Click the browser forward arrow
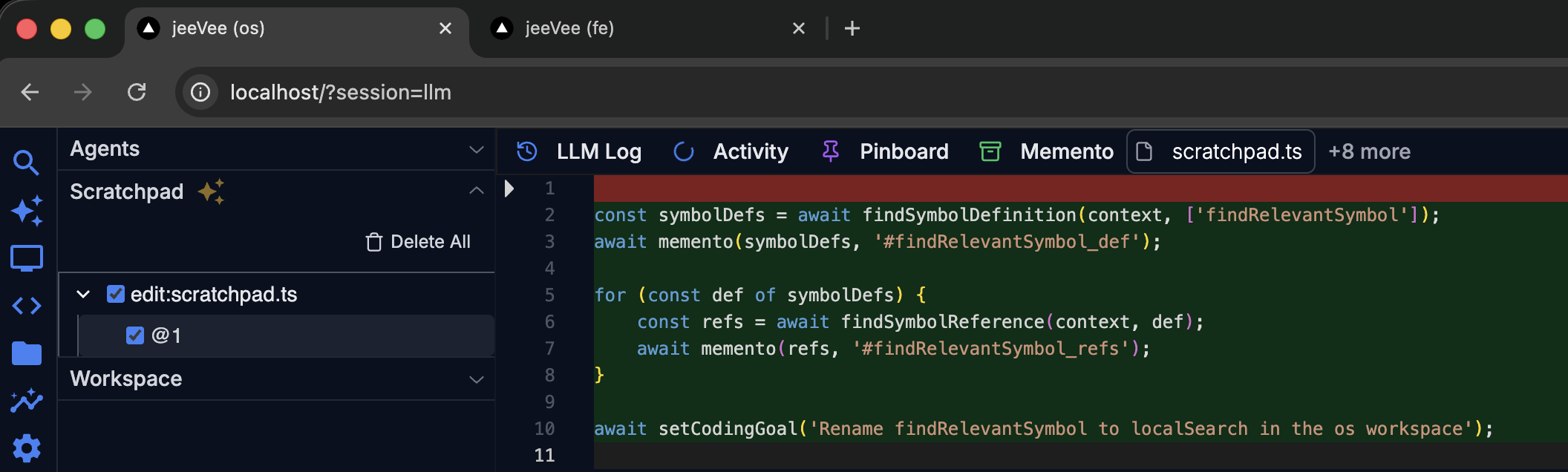Viewport: 1568px width, 472px height. (83, 92)
